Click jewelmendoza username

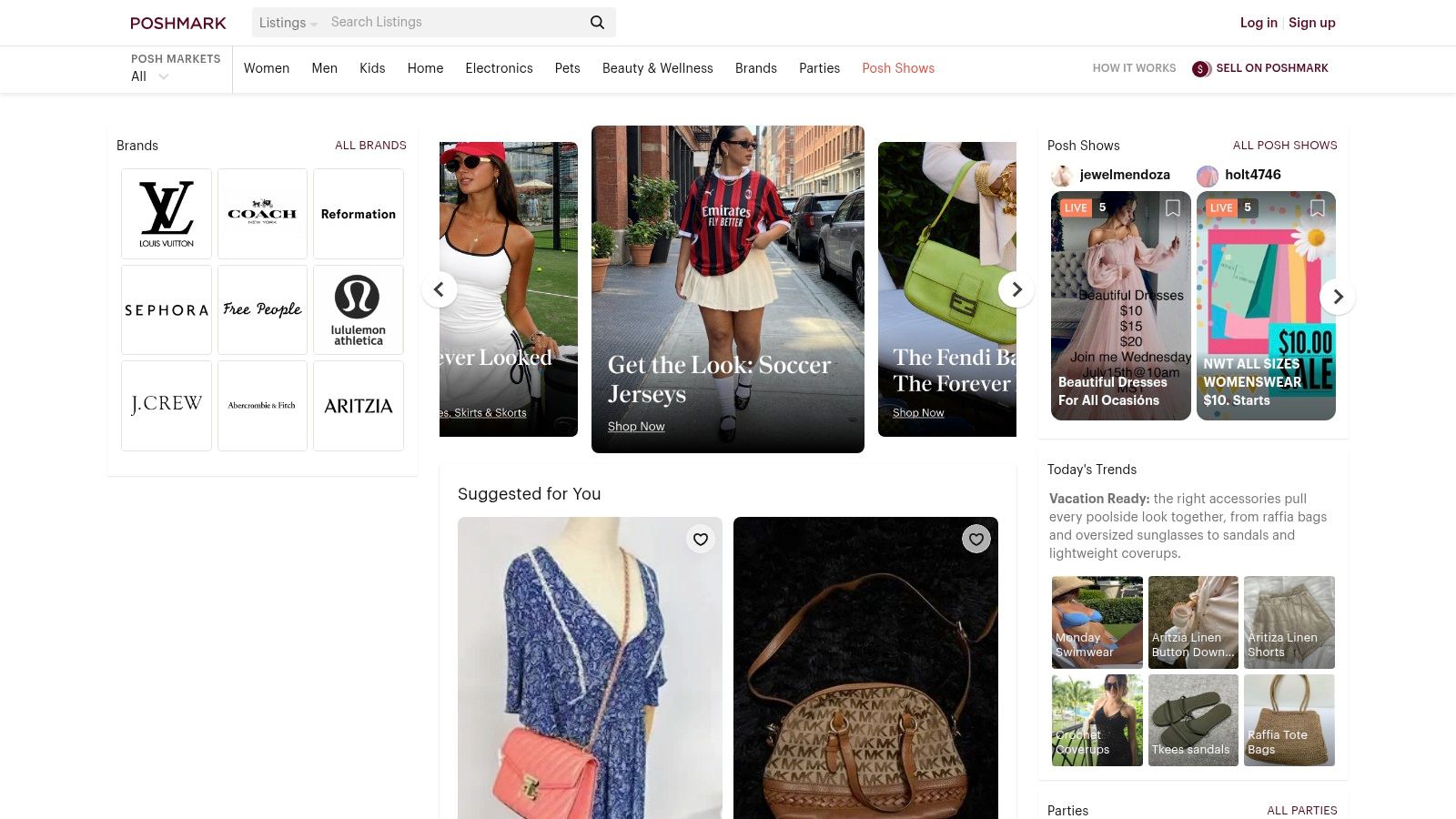point(1125,175)
